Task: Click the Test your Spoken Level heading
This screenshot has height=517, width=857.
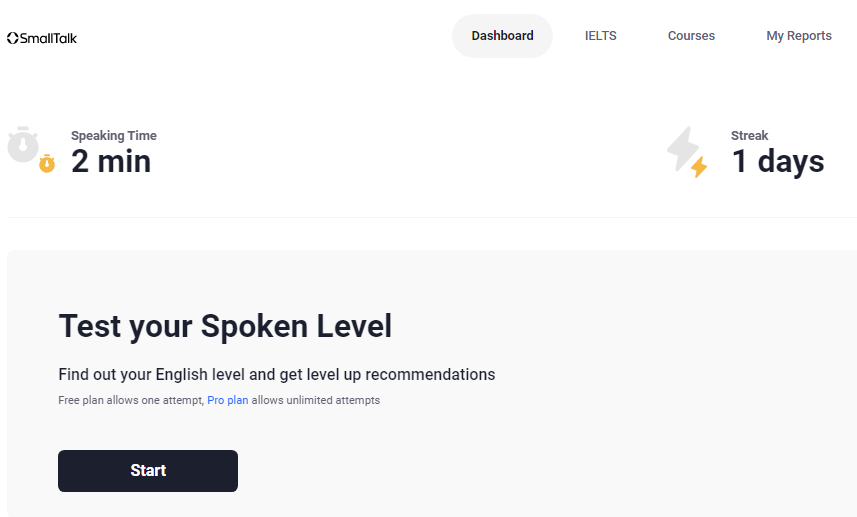Action: [x=225, y=326]
